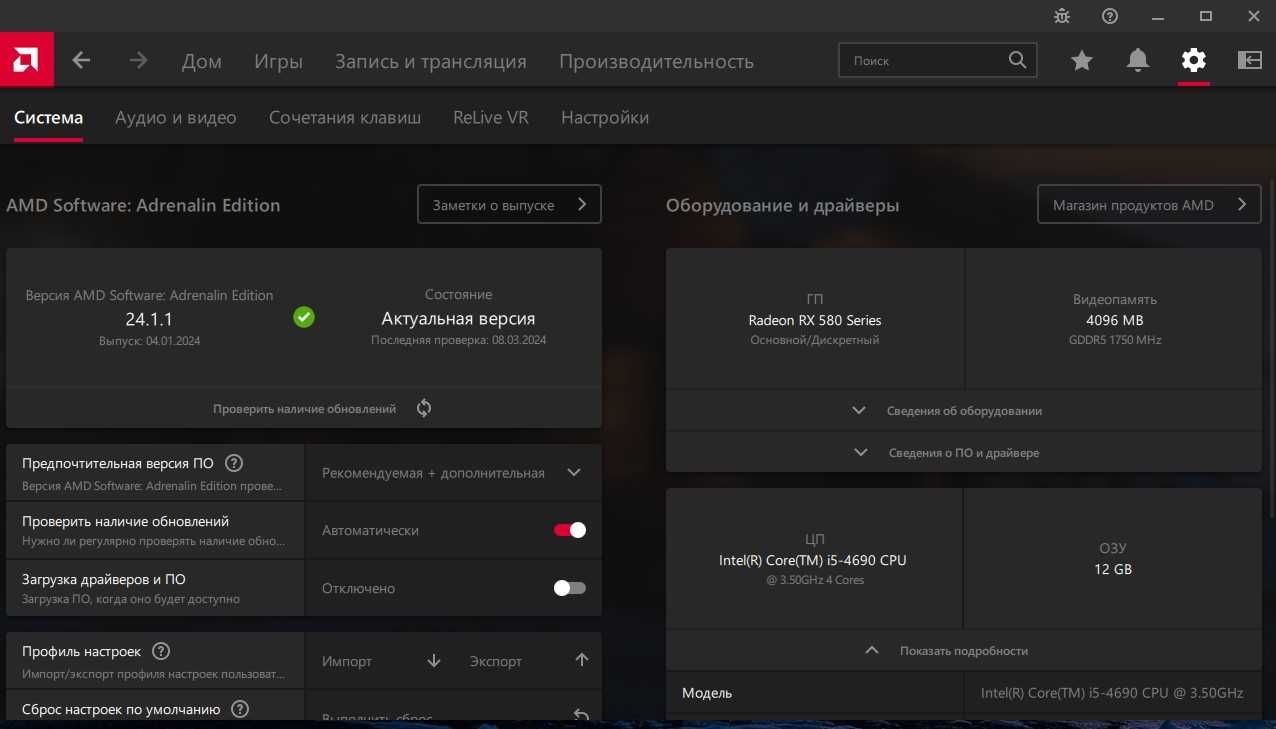Click the AMD logo icon
Viewport: 1276px width, 729px height.
(27, 60)
